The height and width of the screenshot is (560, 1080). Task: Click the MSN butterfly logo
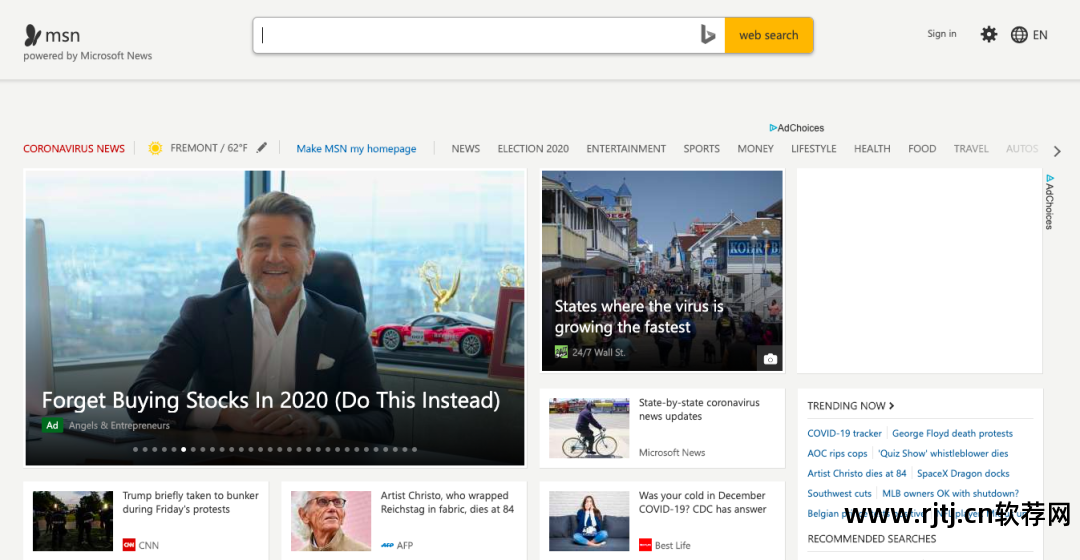(x=33, y=35)
